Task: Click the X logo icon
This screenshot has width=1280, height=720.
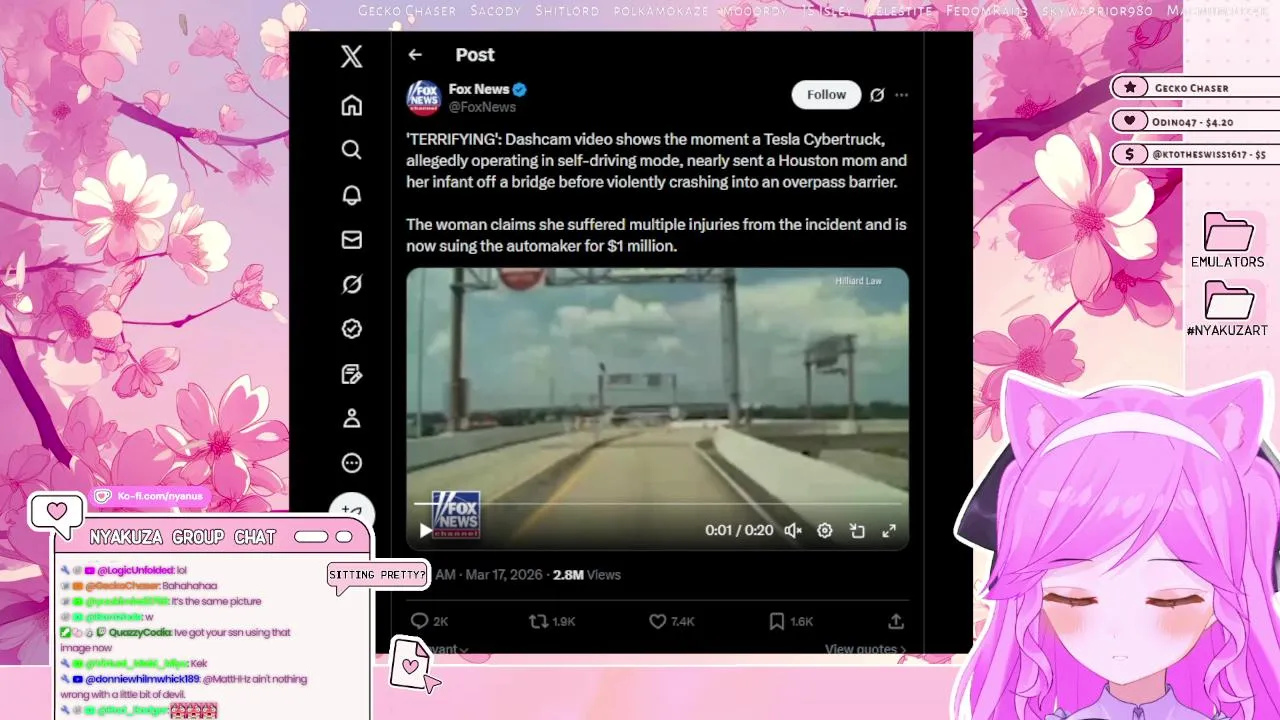Action: point(351,56)
